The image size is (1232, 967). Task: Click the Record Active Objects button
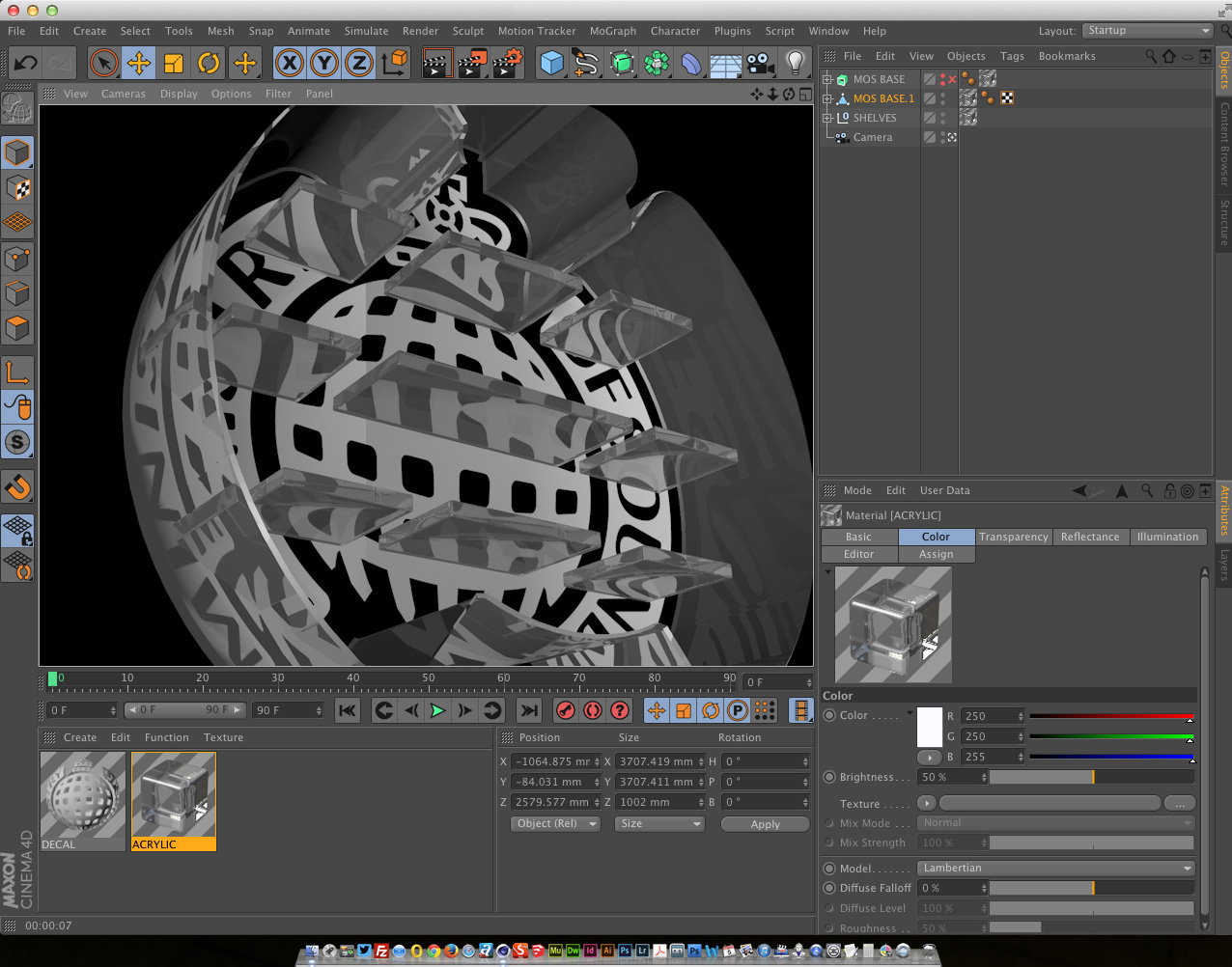pyautogui.click(x=566, y=711)
